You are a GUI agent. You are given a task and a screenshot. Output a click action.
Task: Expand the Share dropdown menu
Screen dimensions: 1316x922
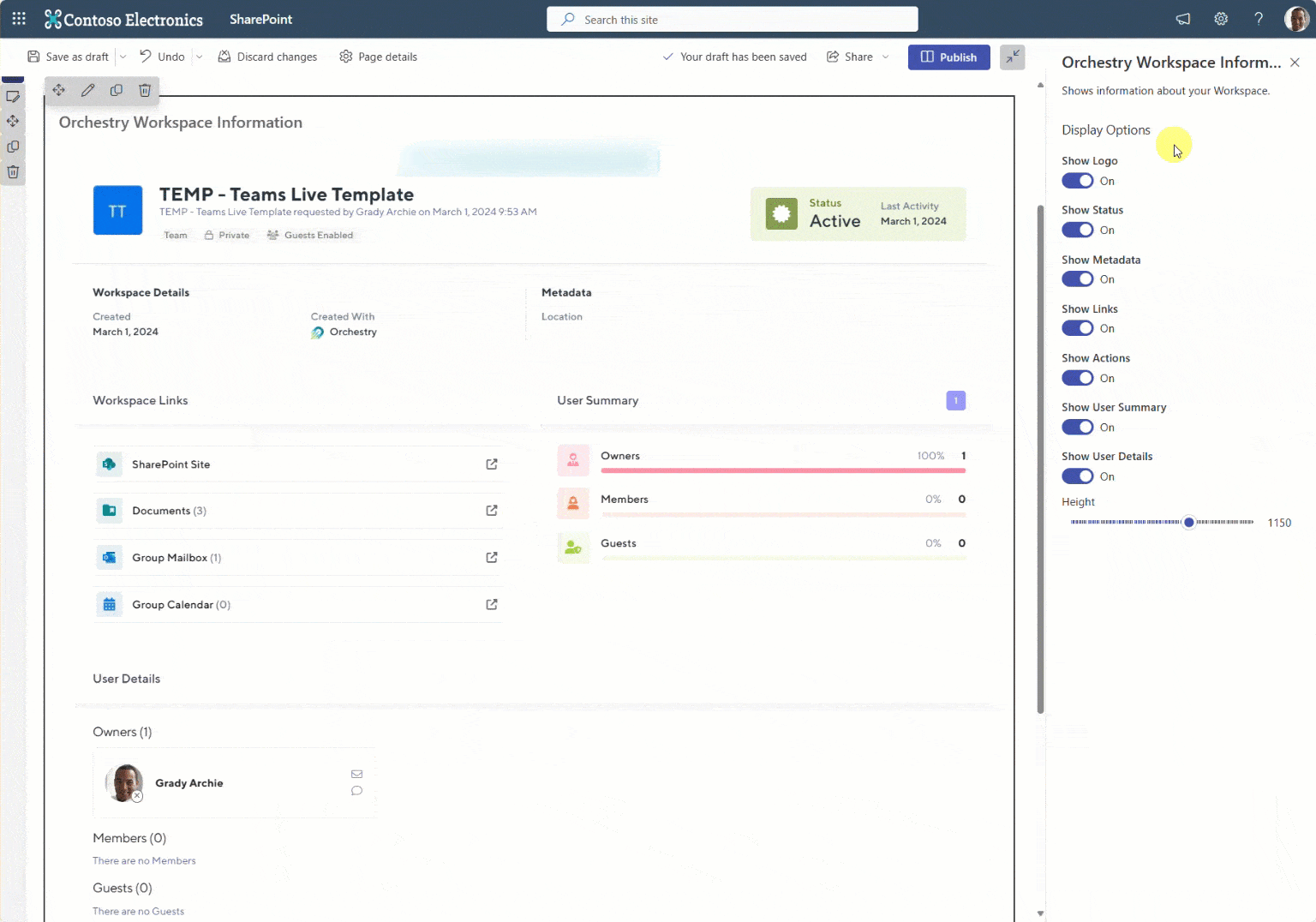[886, 57]
